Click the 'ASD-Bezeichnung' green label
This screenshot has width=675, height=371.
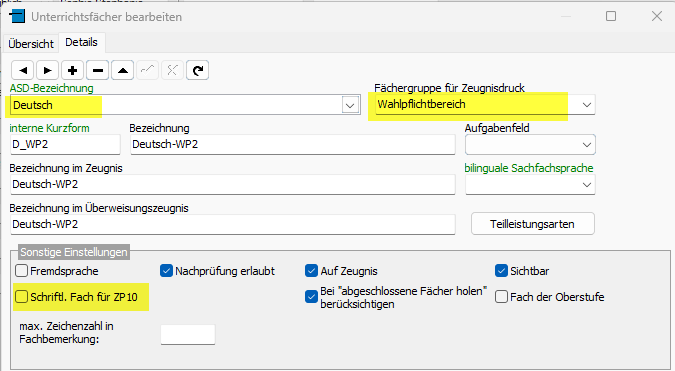point(52,88)
